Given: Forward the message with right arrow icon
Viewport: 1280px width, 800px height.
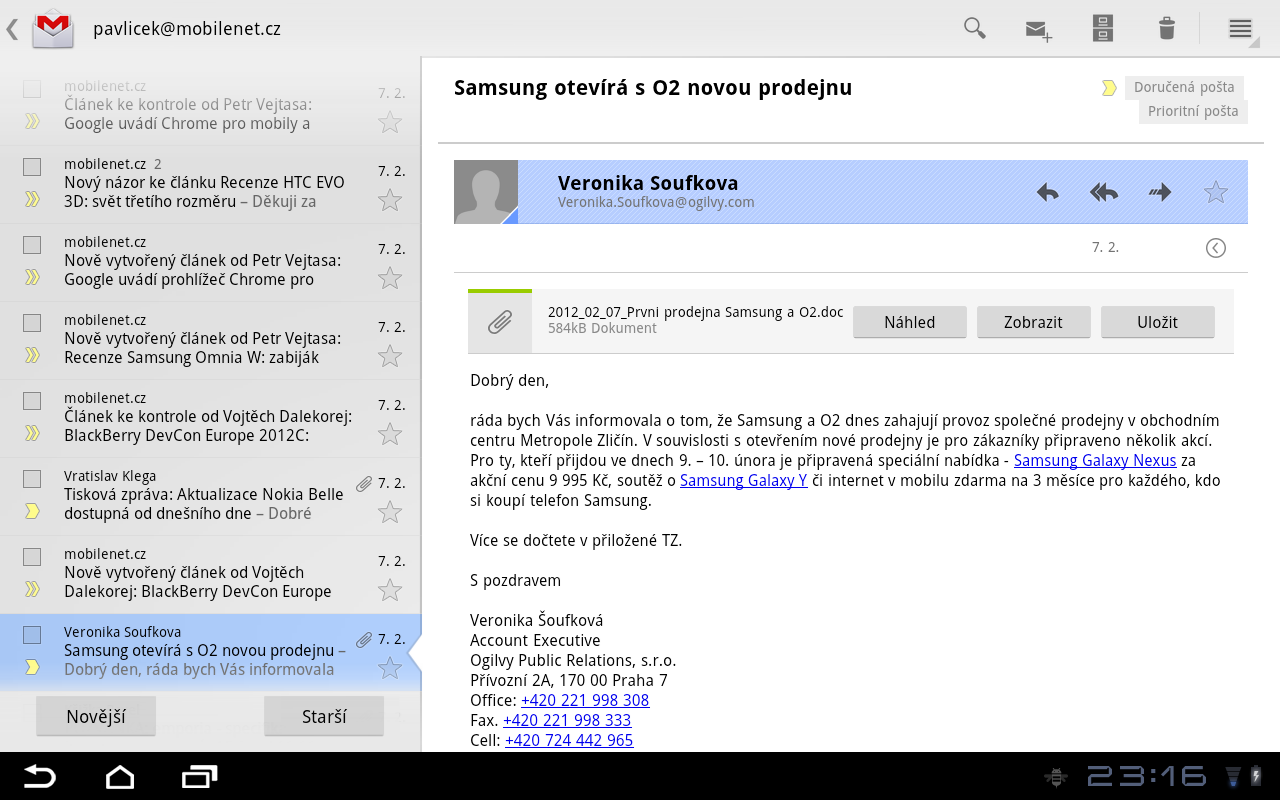Looking at the screenshot, I should coord(1160,192).
